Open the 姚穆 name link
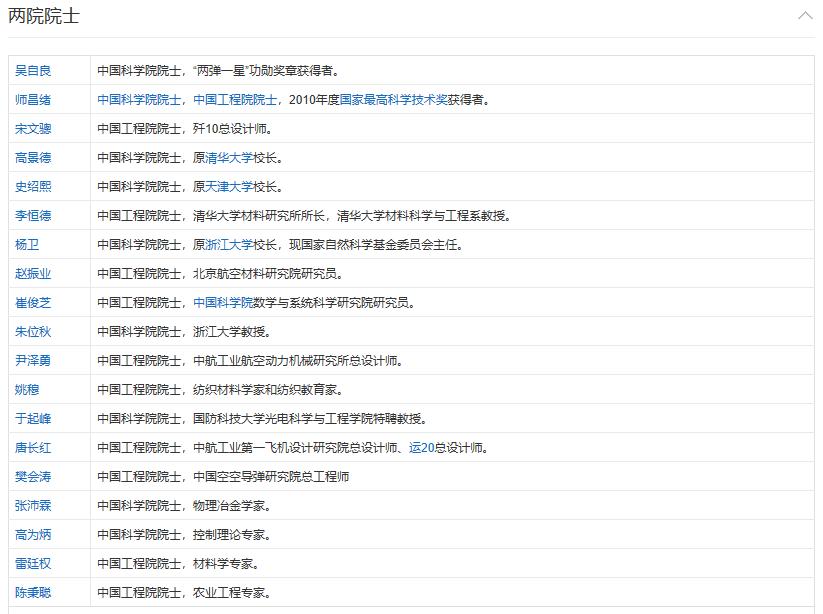This screenshot has width=823, height=614. point(27,390)
